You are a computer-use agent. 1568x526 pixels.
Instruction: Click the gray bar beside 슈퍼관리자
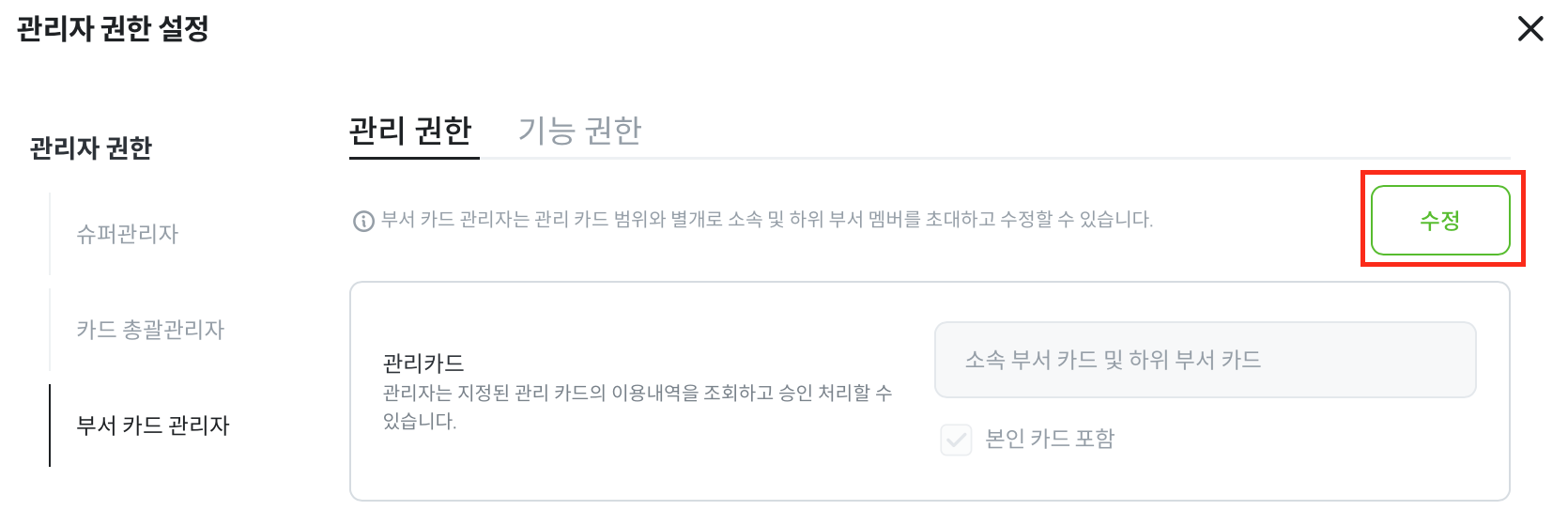[50, 234]
